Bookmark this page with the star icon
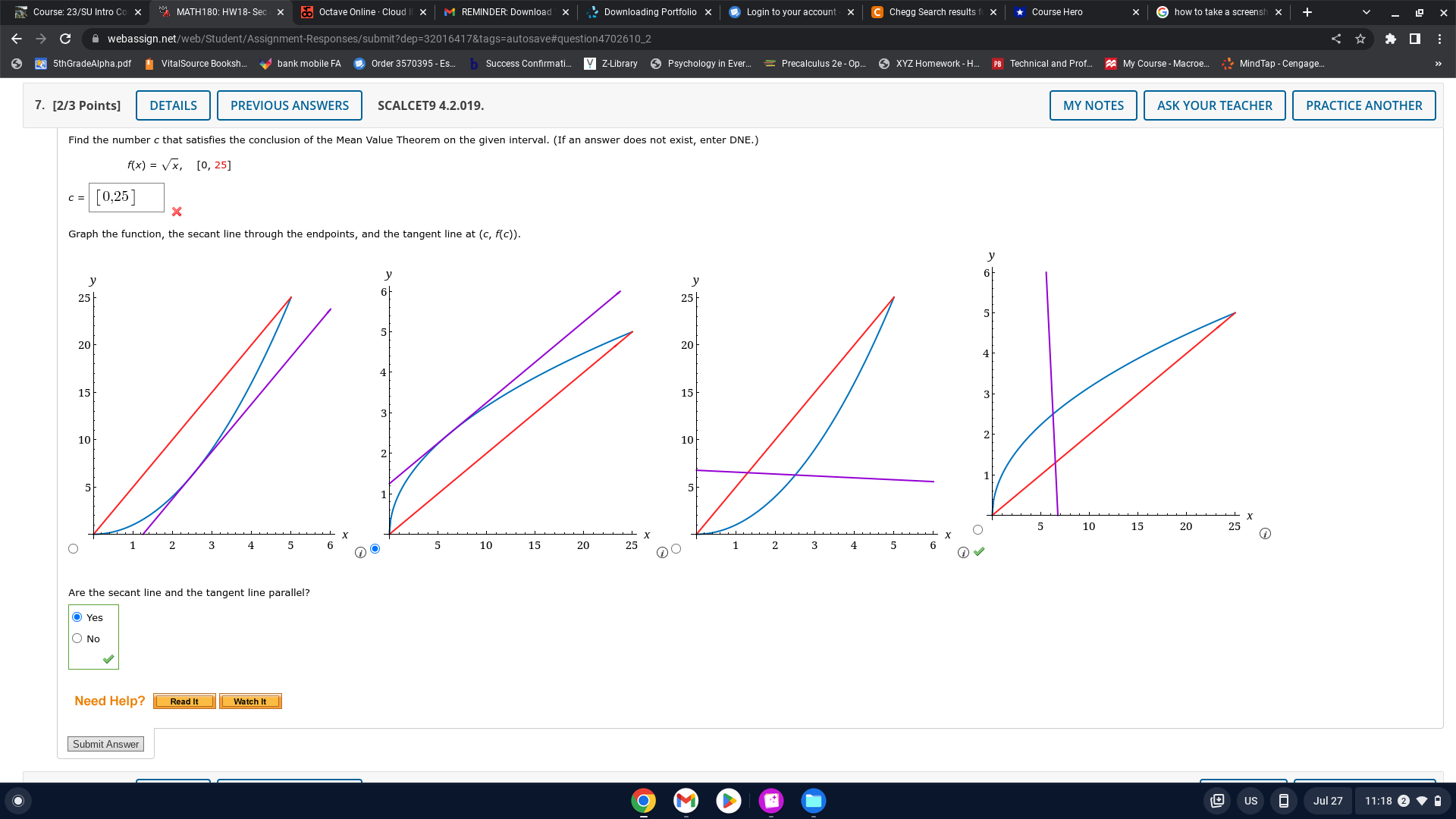The width and height of the screenshot is (1456, 819). [1360, 39]
